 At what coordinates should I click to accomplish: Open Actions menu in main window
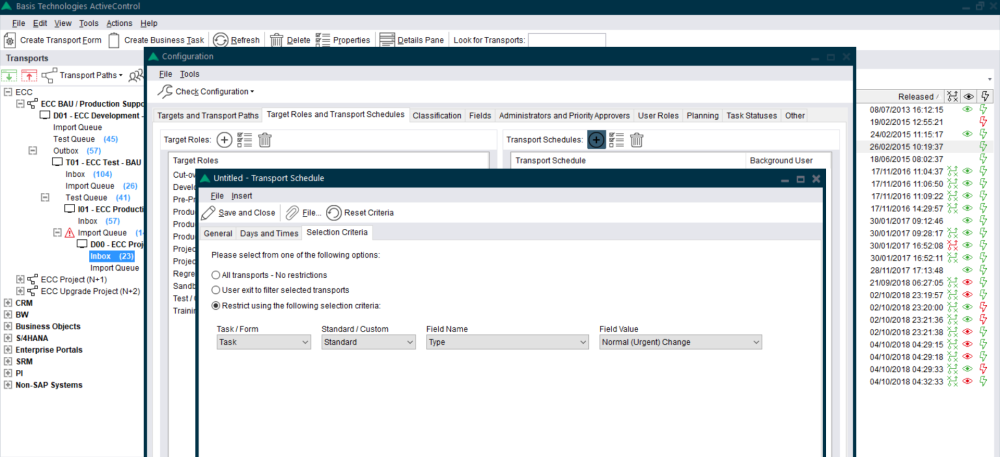[x=119, y=24]
